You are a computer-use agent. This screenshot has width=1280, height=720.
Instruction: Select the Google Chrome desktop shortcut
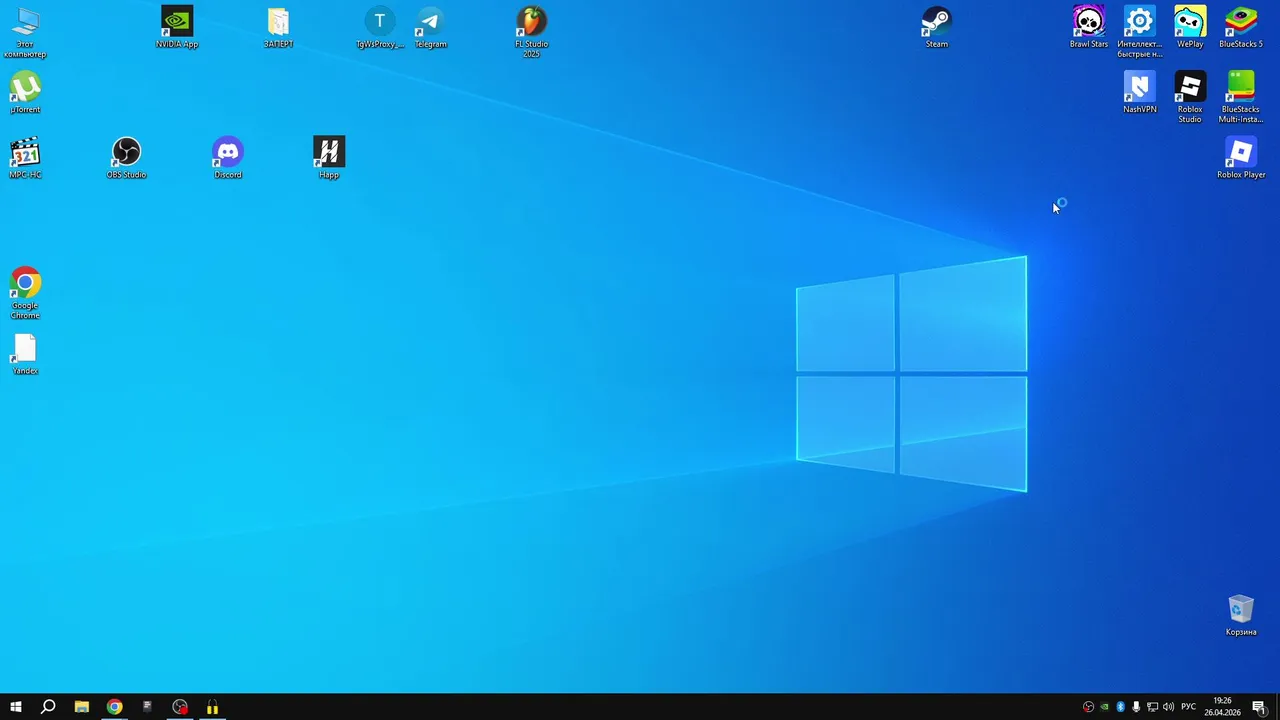click(x=25, y=293)
